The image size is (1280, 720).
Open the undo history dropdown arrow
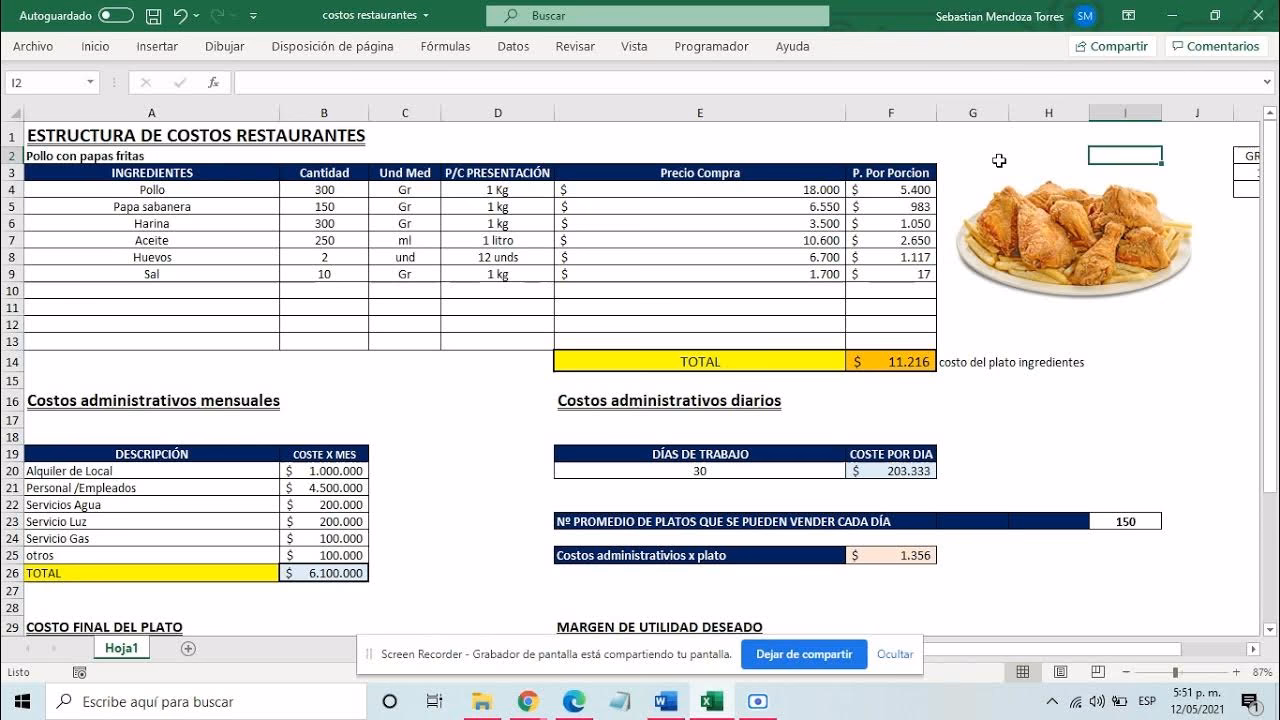(x=197, y=16)
